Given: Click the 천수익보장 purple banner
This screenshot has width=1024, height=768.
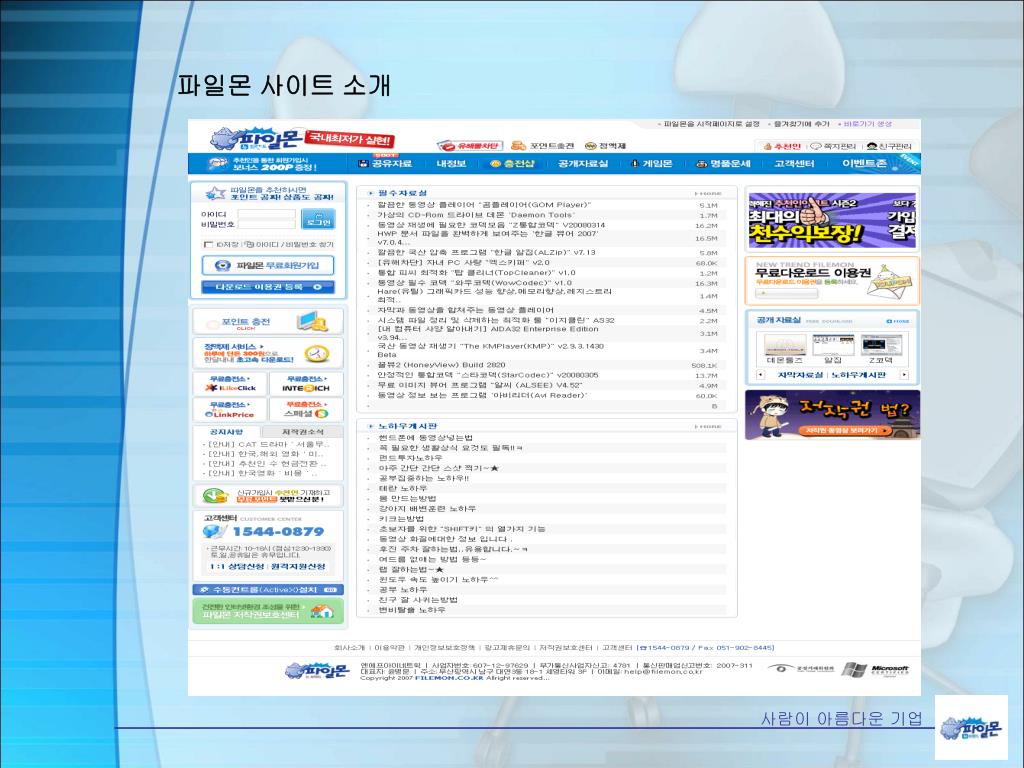Looking at the screenshot, I should [x=832, y=221].
